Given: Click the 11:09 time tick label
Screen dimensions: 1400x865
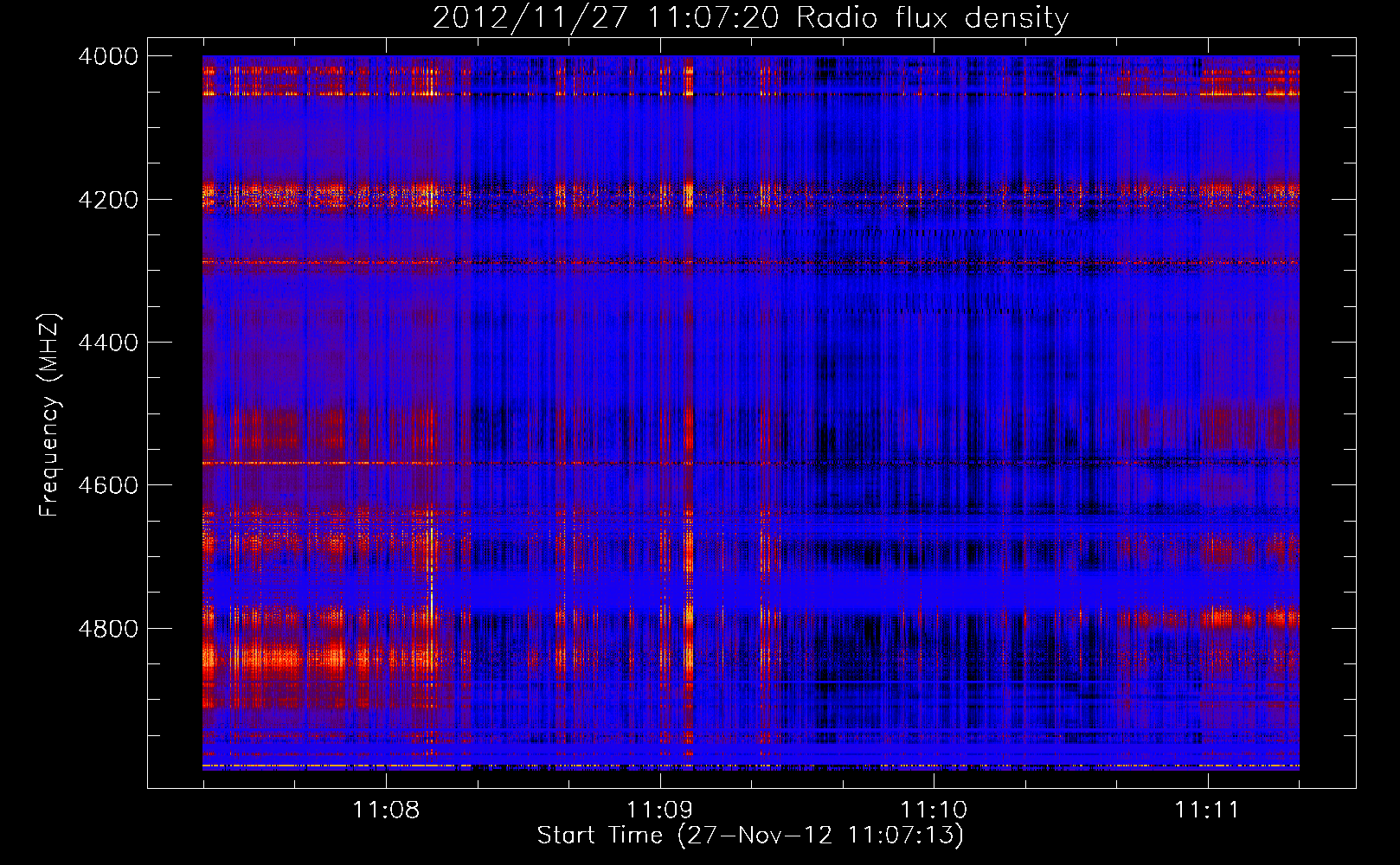Looking at the screenshot, I should coord(660,811).
